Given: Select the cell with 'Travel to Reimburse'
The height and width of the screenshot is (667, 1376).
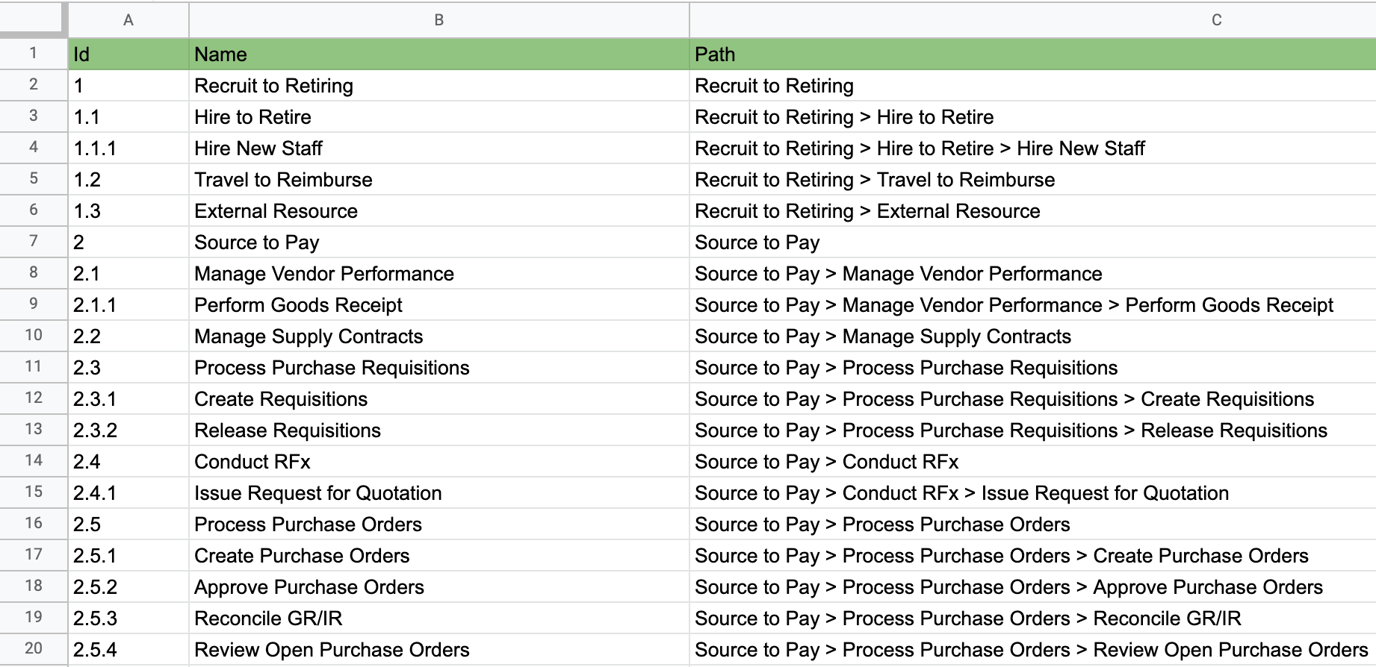Looking at the screenshot, I should click(283, 179).
